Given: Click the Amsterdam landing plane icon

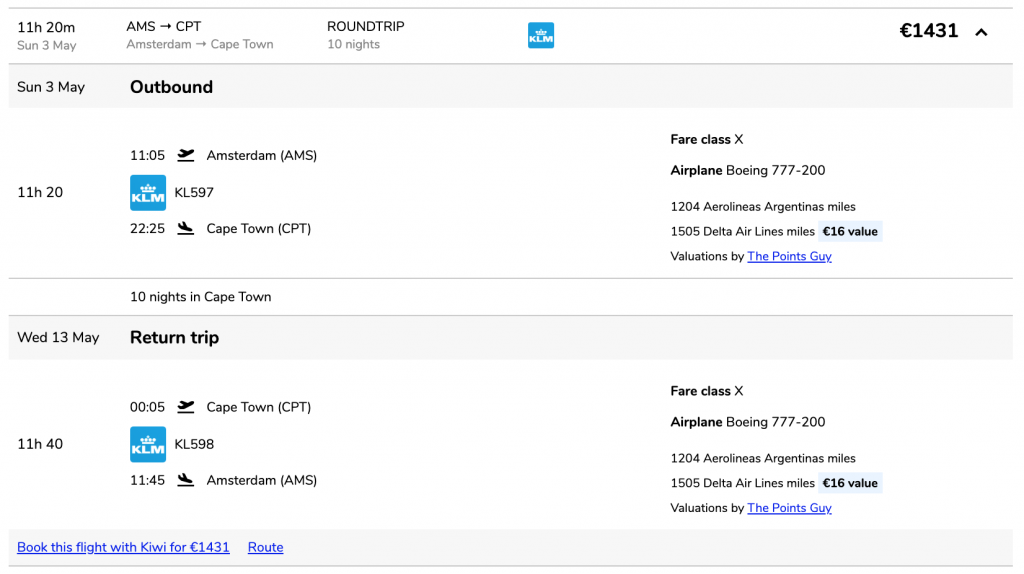Looking at the screenshot, I should point(185,480).
